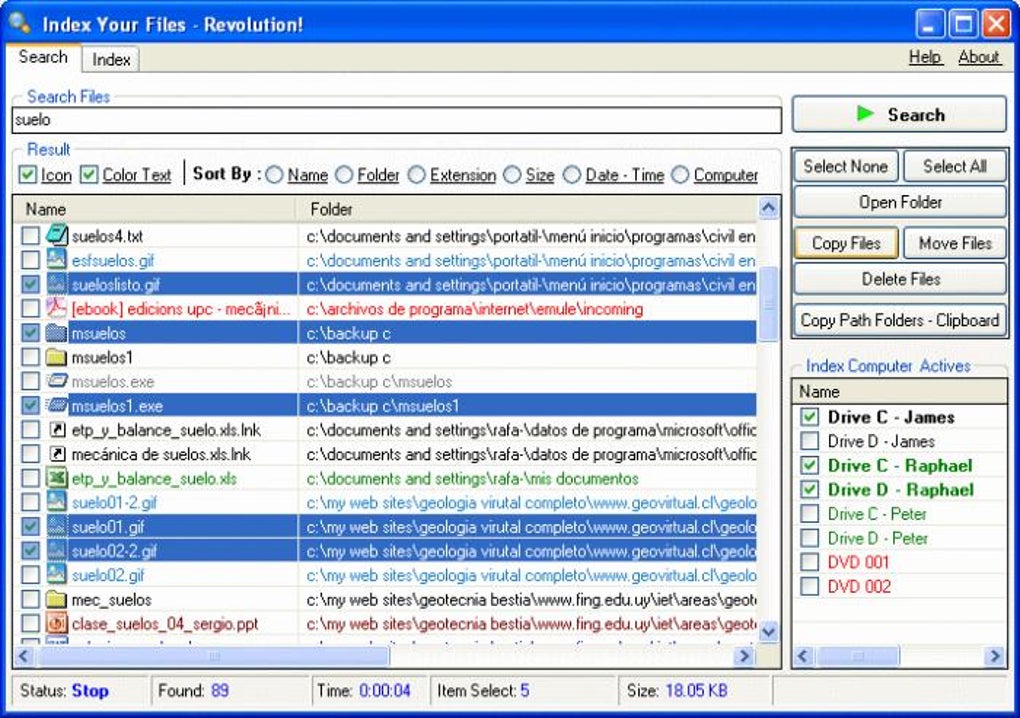Click the image icon of the selected sueloslisto.gif
Screen dimensions: 1020x718
pyautogui.click(x=57, y=284)
